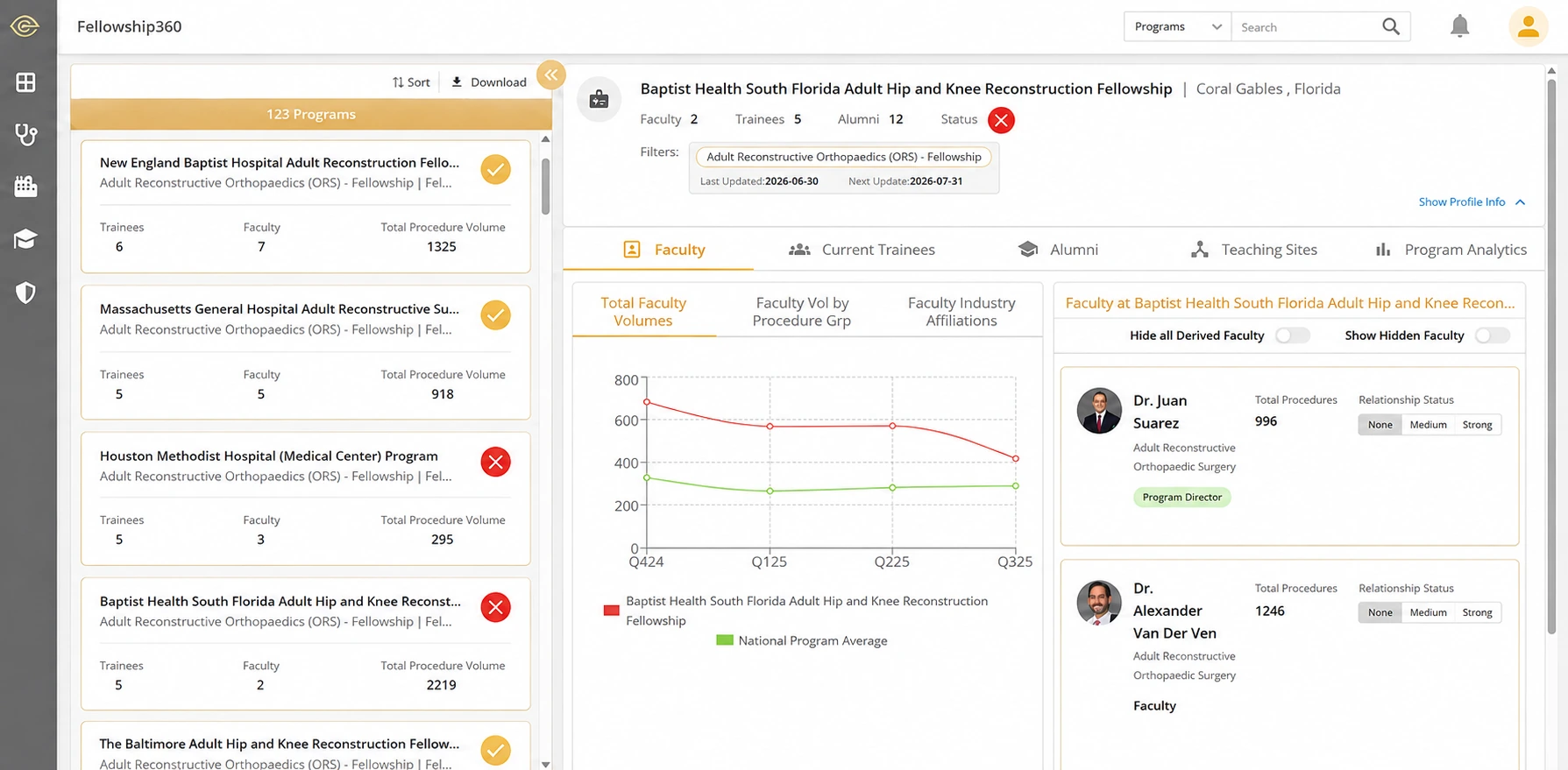
Task: Open the graduation cap sidebar icon
Action: click(25, 239)
